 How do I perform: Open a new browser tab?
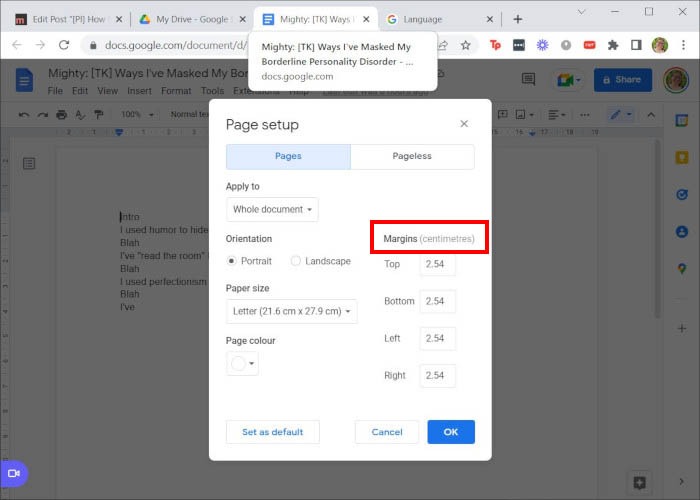(517, 19)
